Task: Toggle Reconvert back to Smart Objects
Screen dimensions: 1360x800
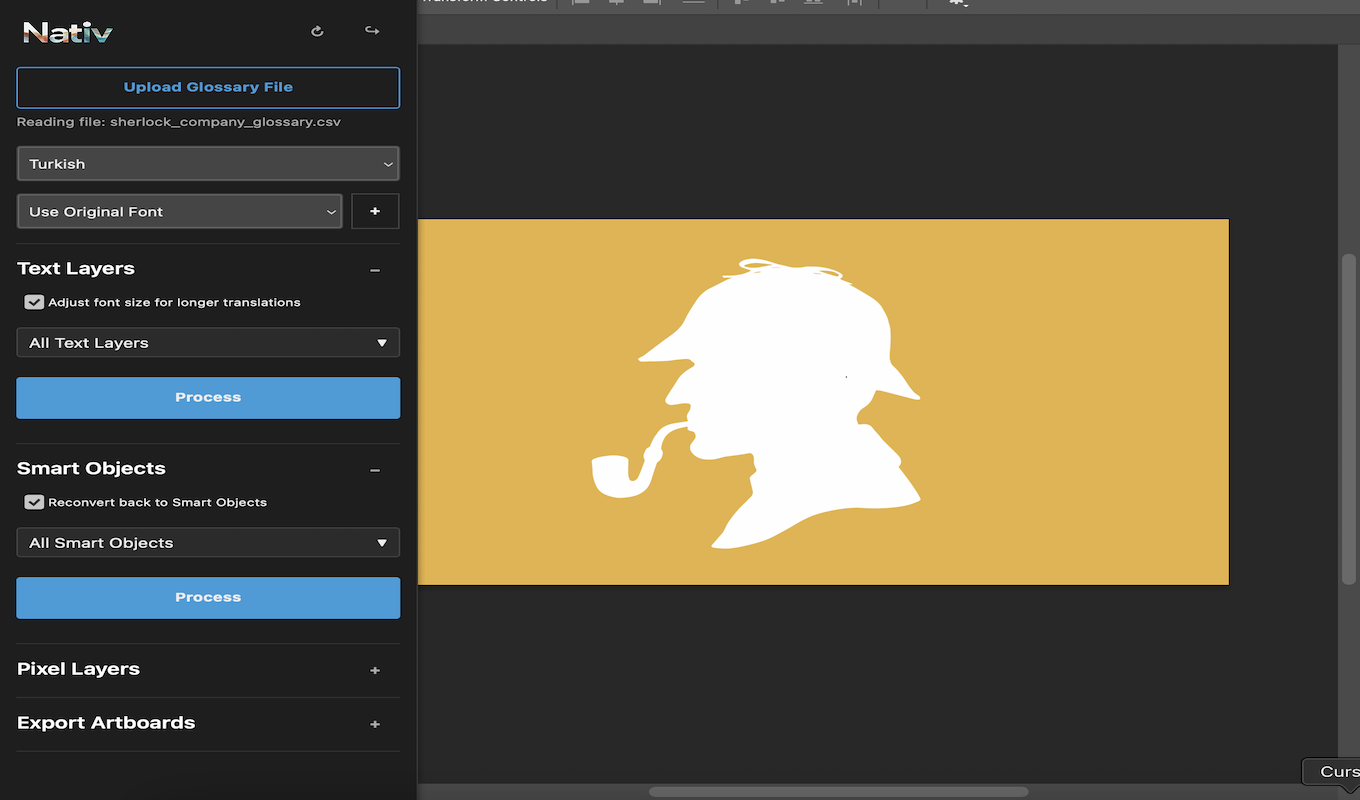Action: [x=34, y=502]
